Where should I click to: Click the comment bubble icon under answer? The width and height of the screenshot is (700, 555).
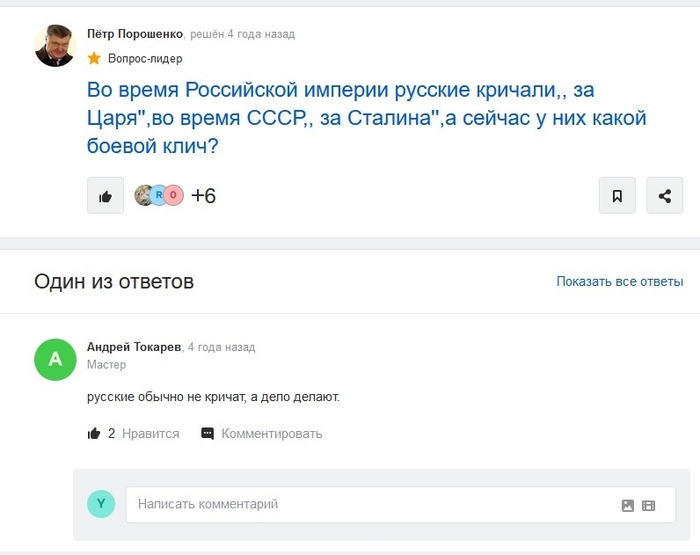click(x=208, y=433)
